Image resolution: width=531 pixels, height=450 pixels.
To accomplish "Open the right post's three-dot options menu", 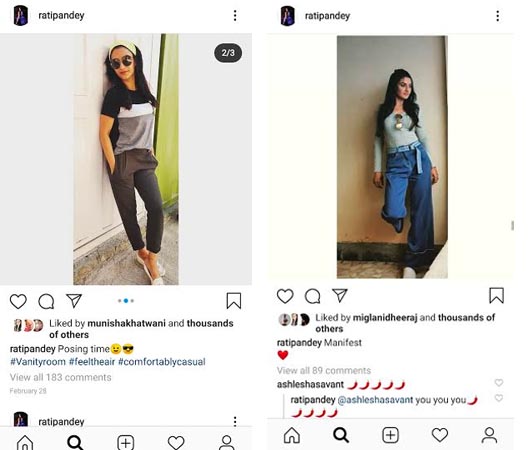I will (x=497, y=16).
